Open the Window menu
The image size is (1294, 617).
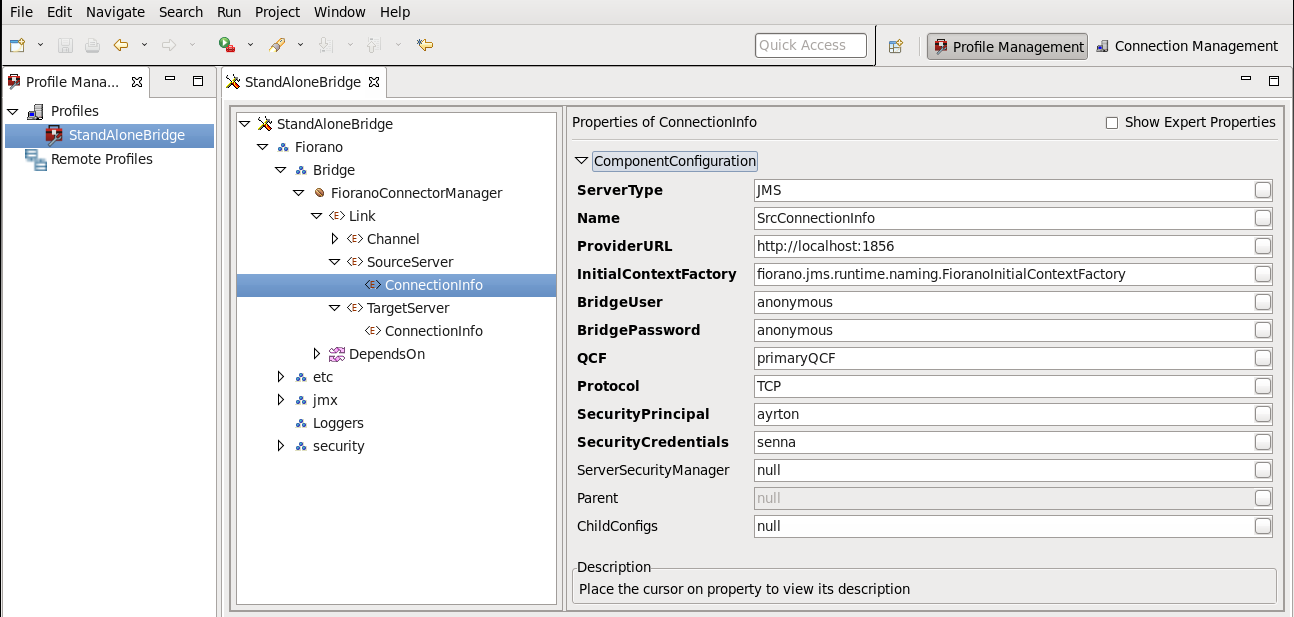pyautogui.click(x=340, y=12)
